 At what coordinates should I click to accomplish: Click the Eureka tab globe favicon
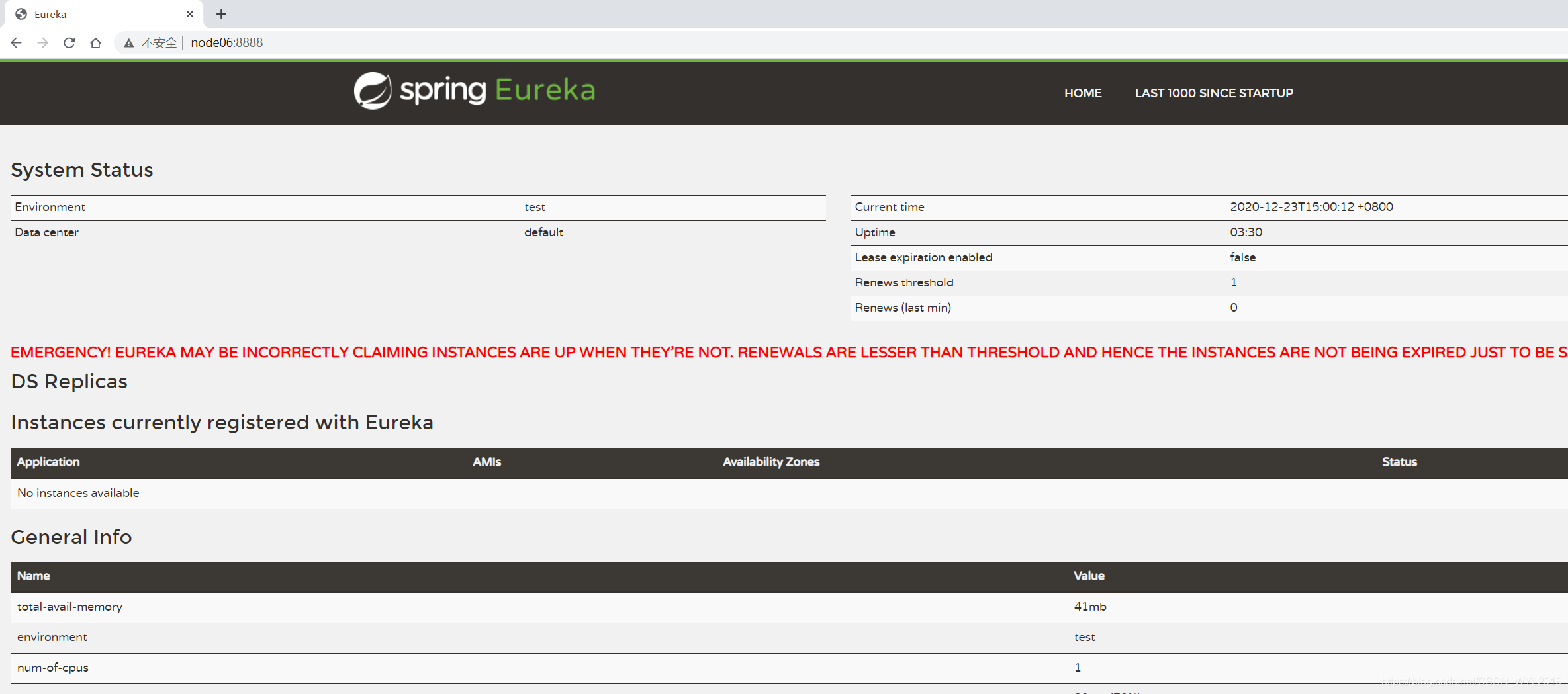(21, 14)
